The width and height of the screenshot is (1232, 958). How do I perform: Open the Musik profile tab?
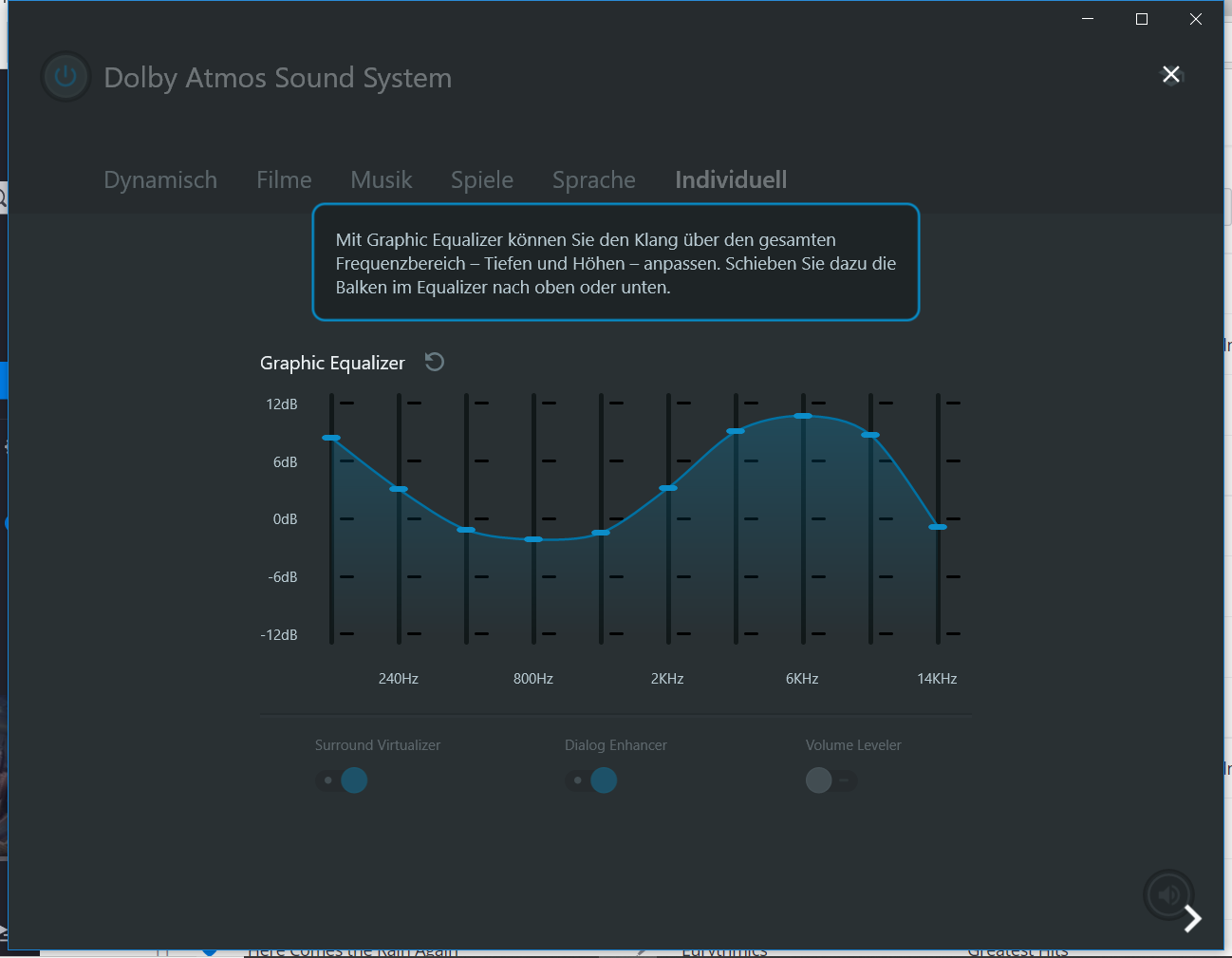382,179
